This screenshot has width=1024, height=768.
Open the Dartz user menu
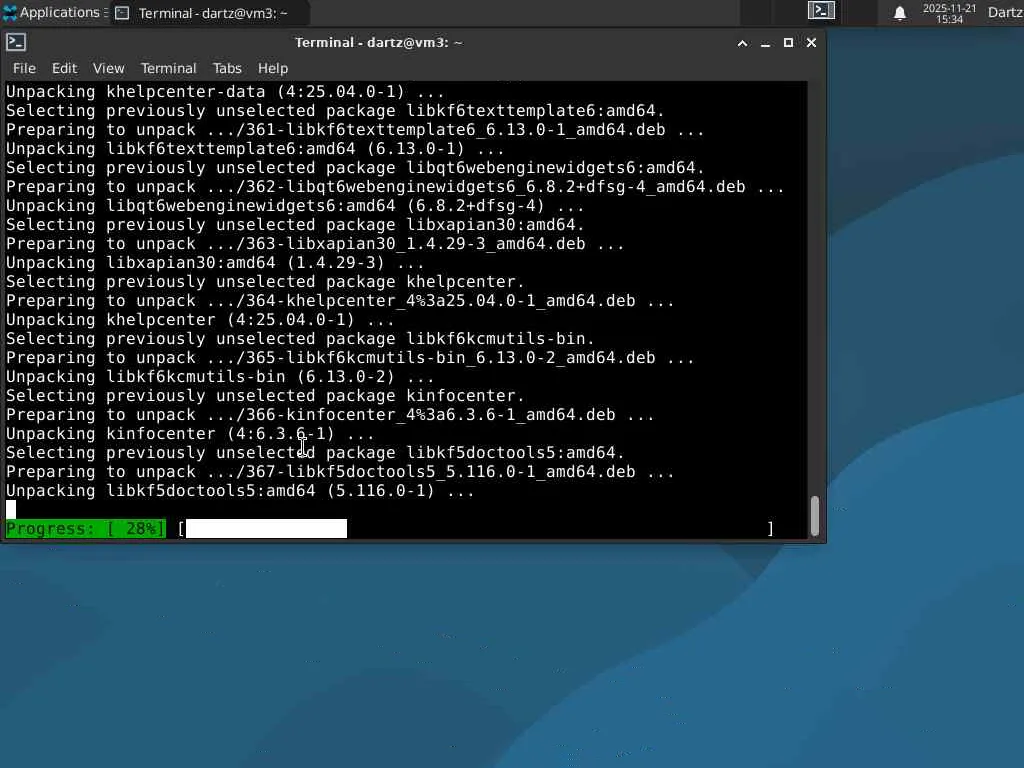pos(1005,12)
